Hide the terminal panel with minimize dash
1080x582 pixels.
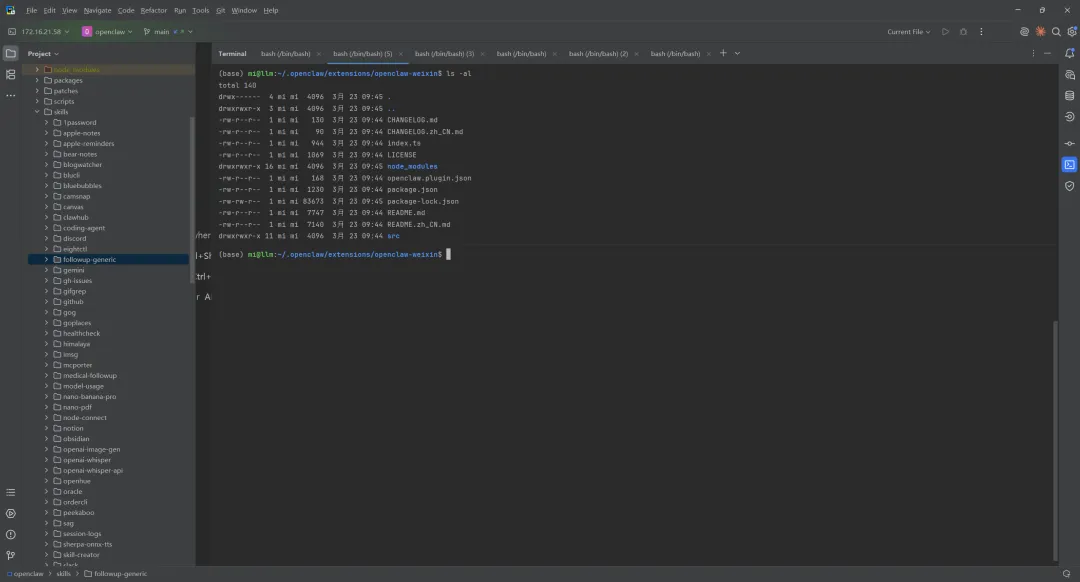pyautogui.click(x=1047, y=53)
